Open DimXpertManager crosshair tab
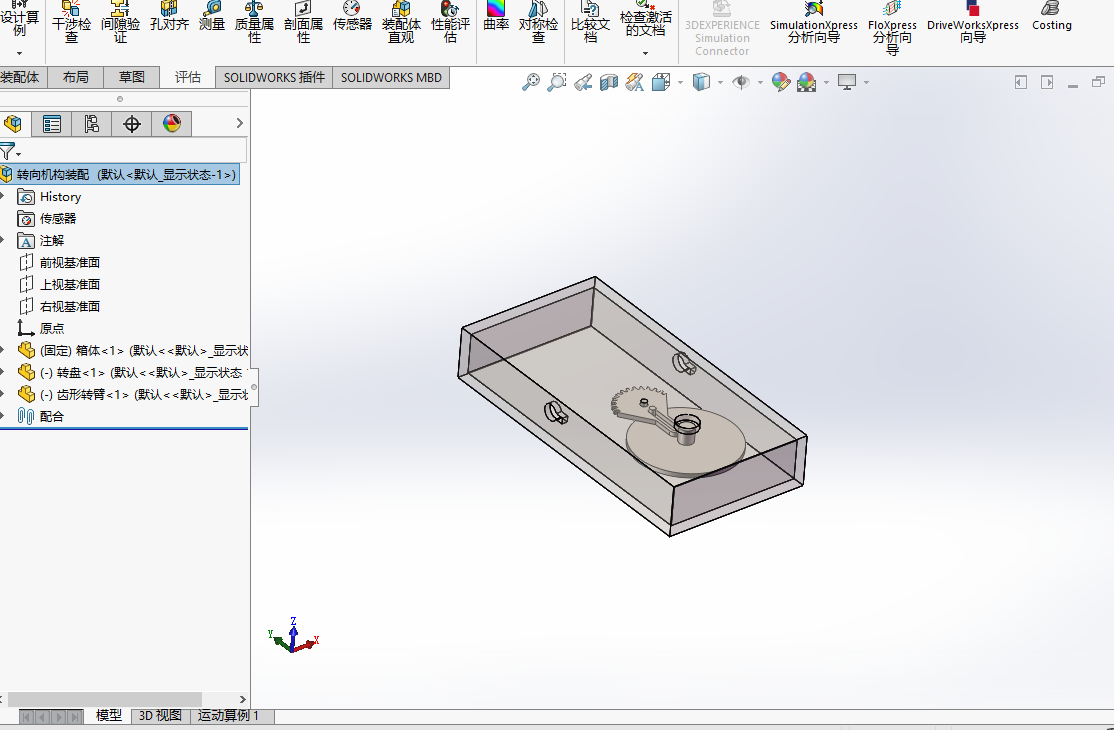 [x=131, y=124]
